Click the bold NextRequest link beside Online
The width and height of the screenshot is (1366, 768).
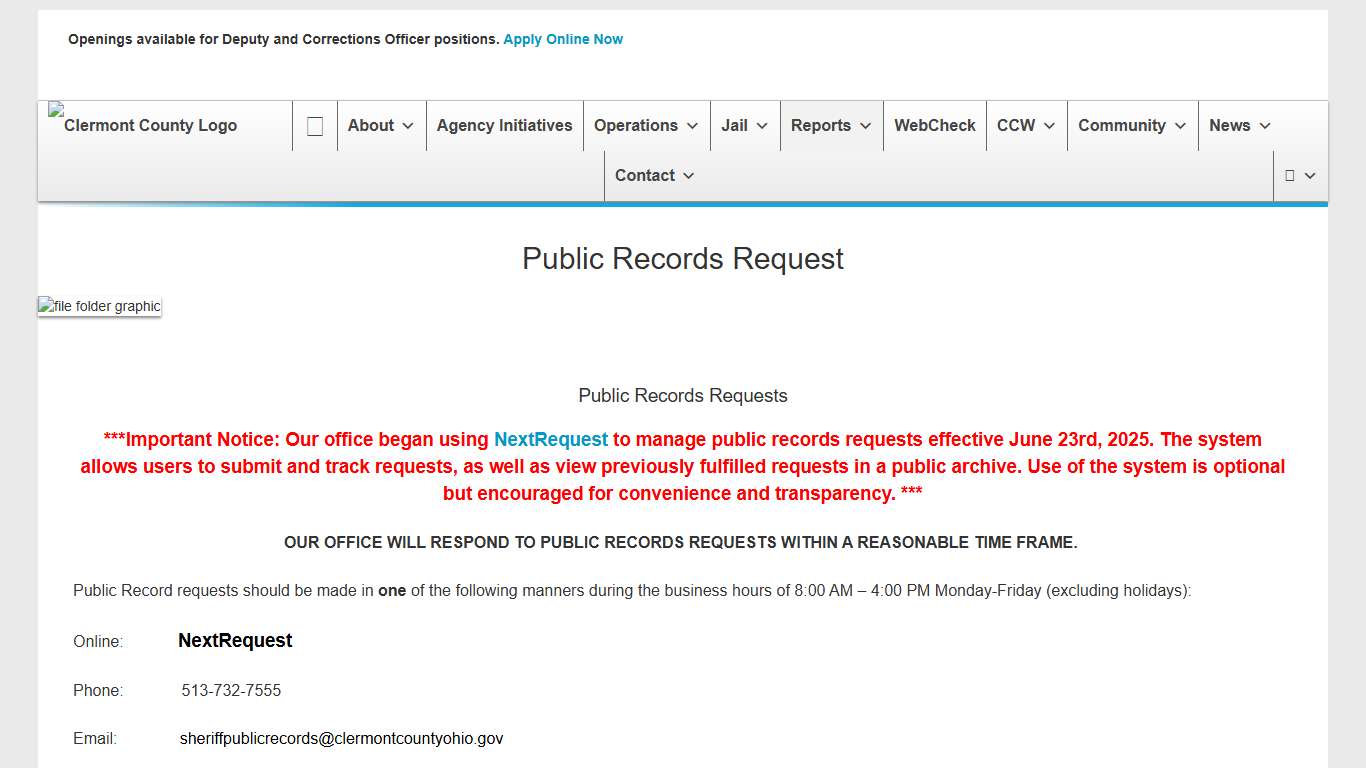click(235, 640)
